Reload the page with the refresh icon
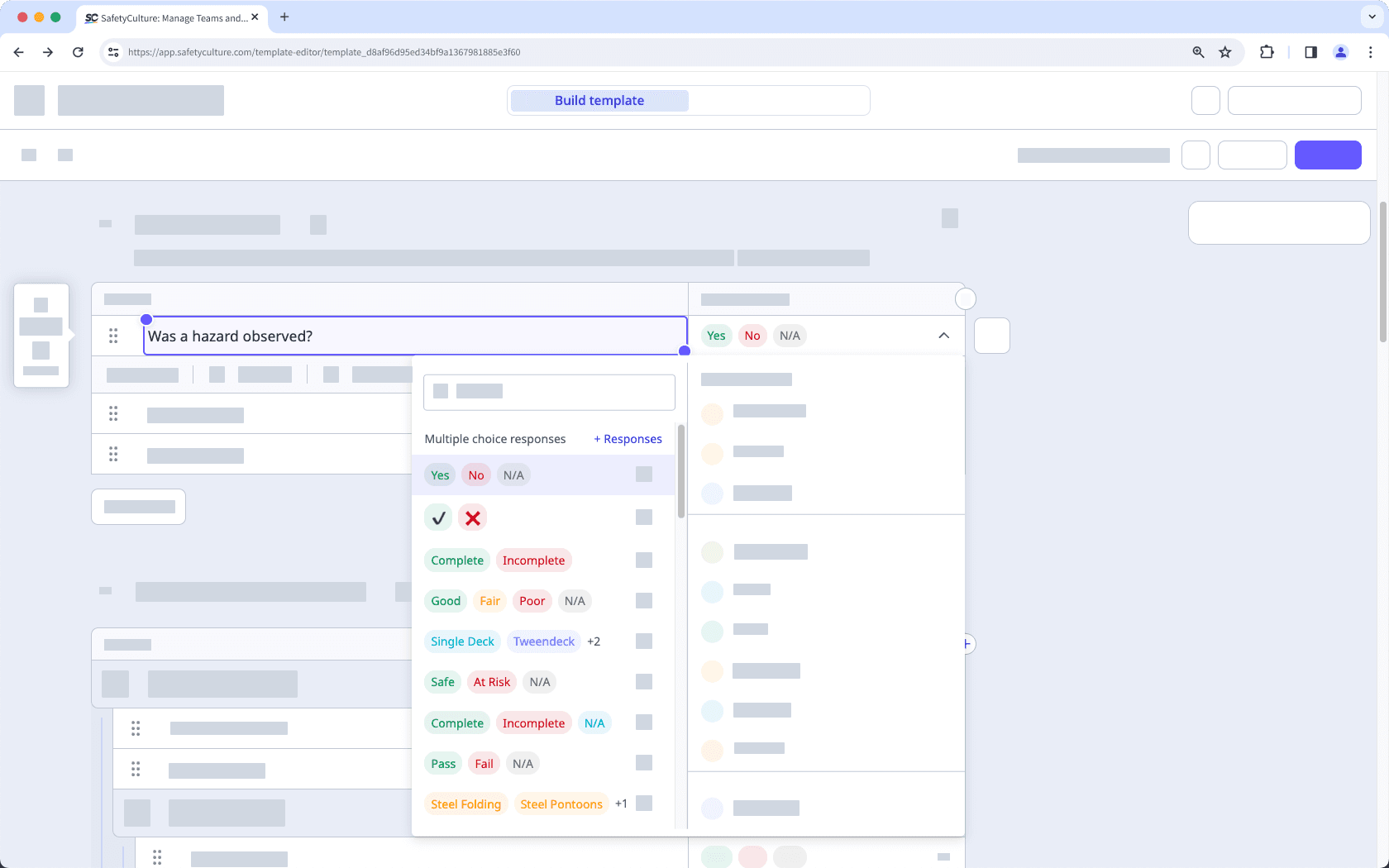Image resolution: width=1389 pixels, height=868 pixels. pos(78,51)
